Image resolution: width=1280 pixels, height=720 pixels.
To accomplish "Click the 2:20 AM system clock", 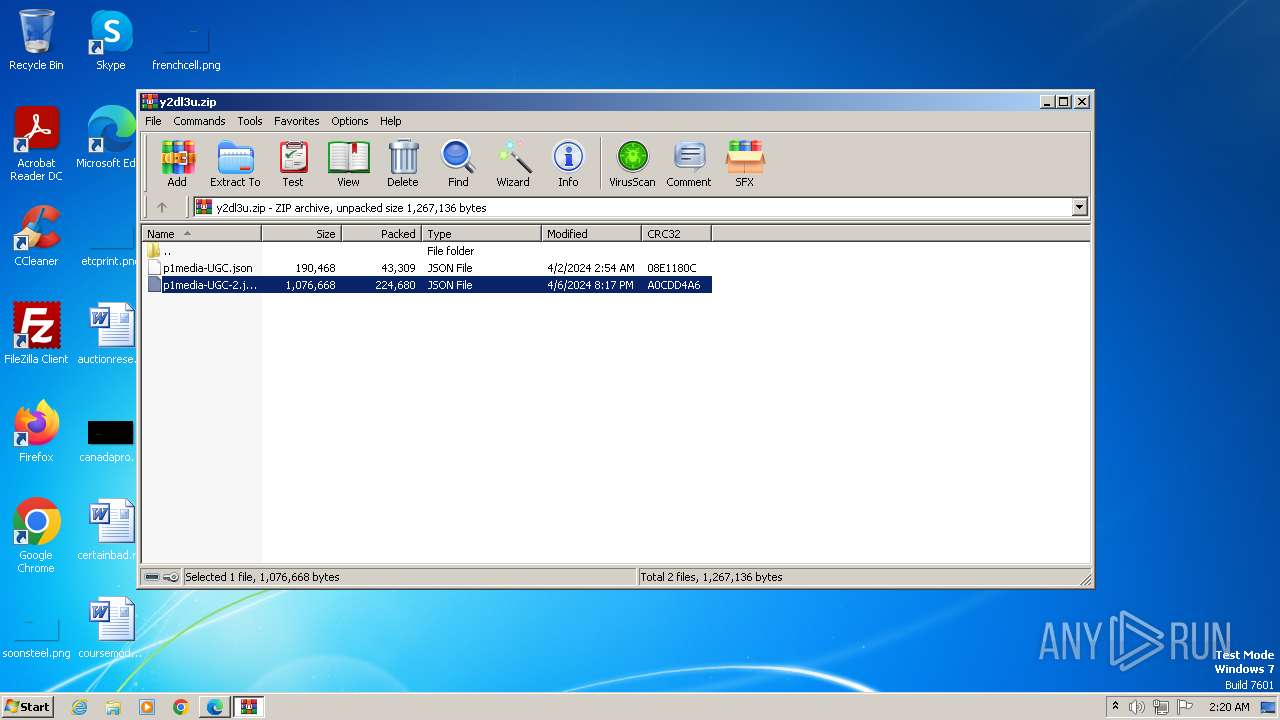I will point(1229,707).
